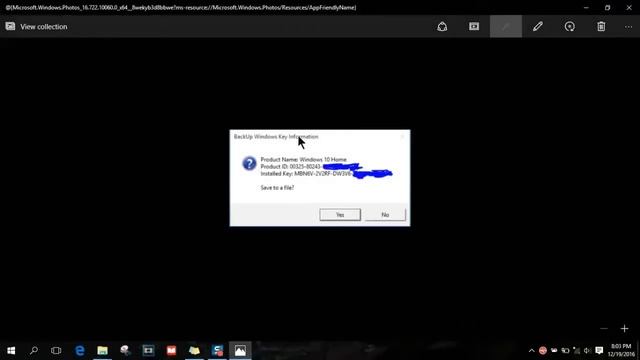This screenshot has height=360, width=640.
Task: Open the Edit pencil tool
Action: [538, 27]
